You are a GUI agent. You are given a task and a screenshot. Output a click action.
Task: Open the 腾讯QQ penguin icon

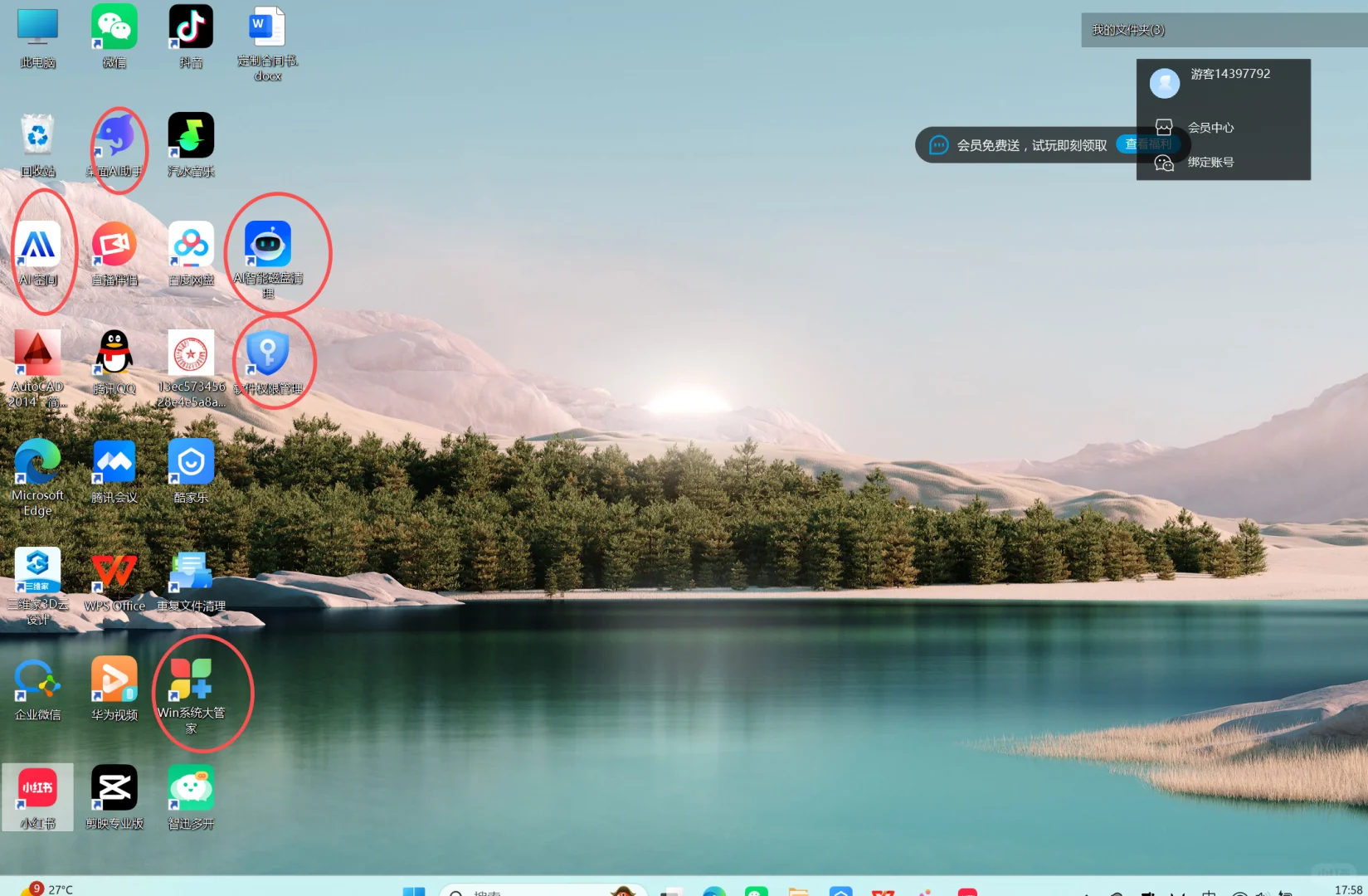pos(114,363)
